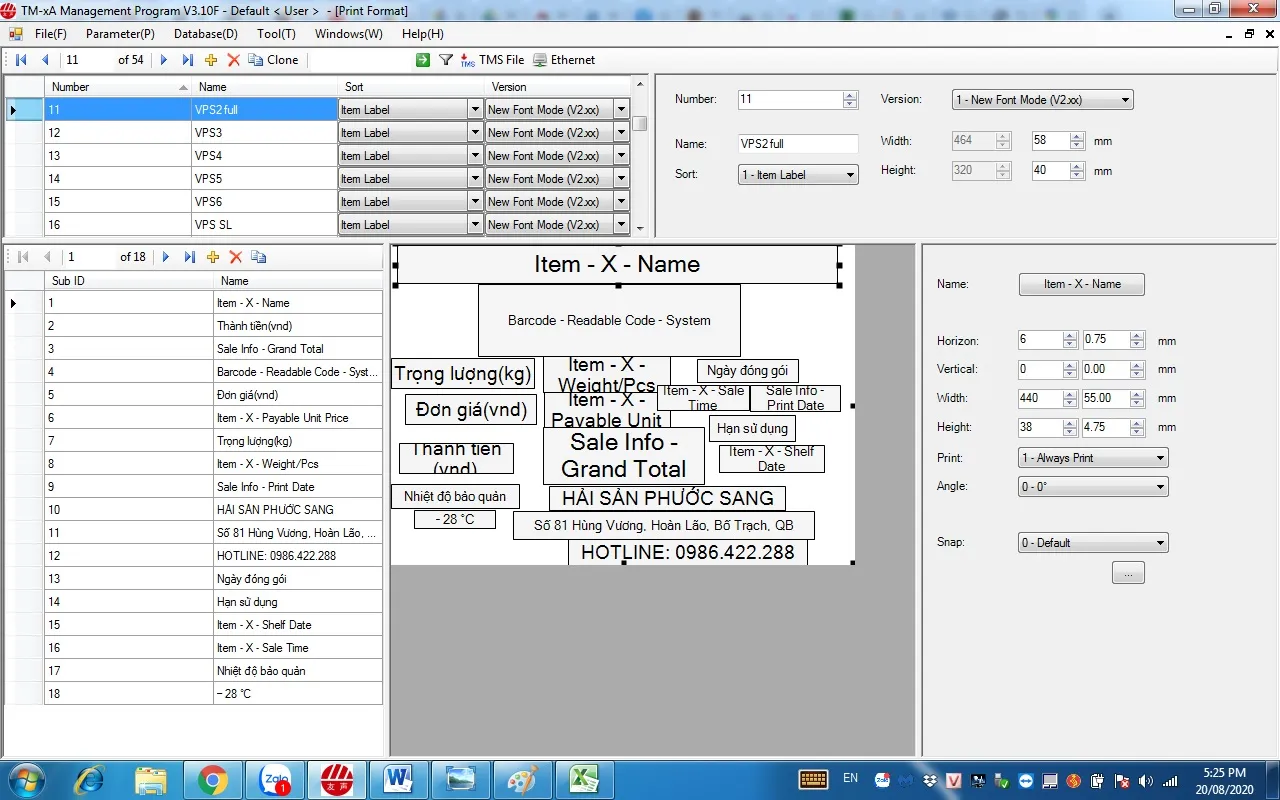The height and width of the screenshot is (800, 1280).
Task: Click the Width 55.00 mm input
Action: coord(1104,398)
